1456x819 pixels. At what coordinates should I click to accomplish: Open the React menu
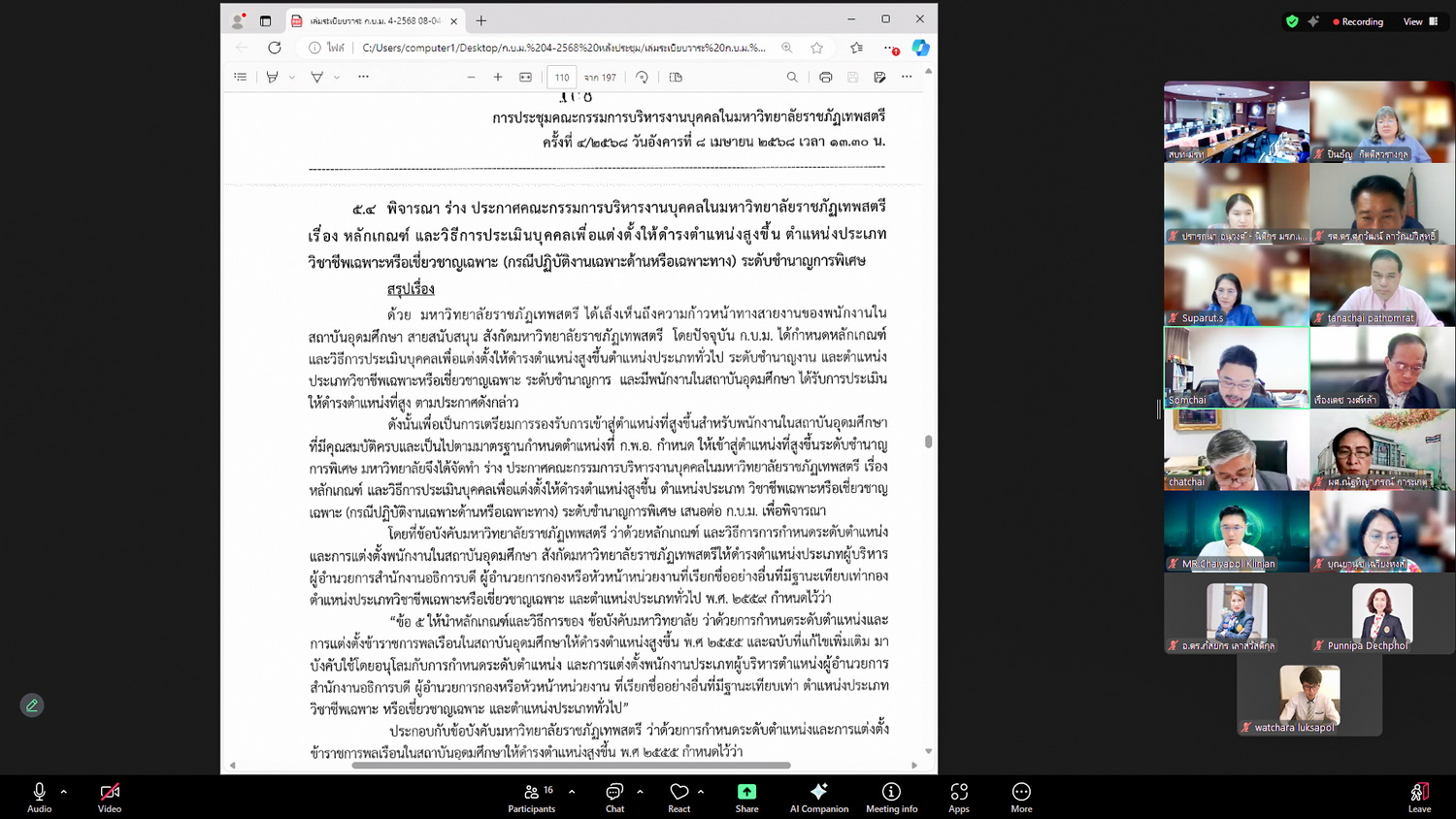[x=679, y=797]
